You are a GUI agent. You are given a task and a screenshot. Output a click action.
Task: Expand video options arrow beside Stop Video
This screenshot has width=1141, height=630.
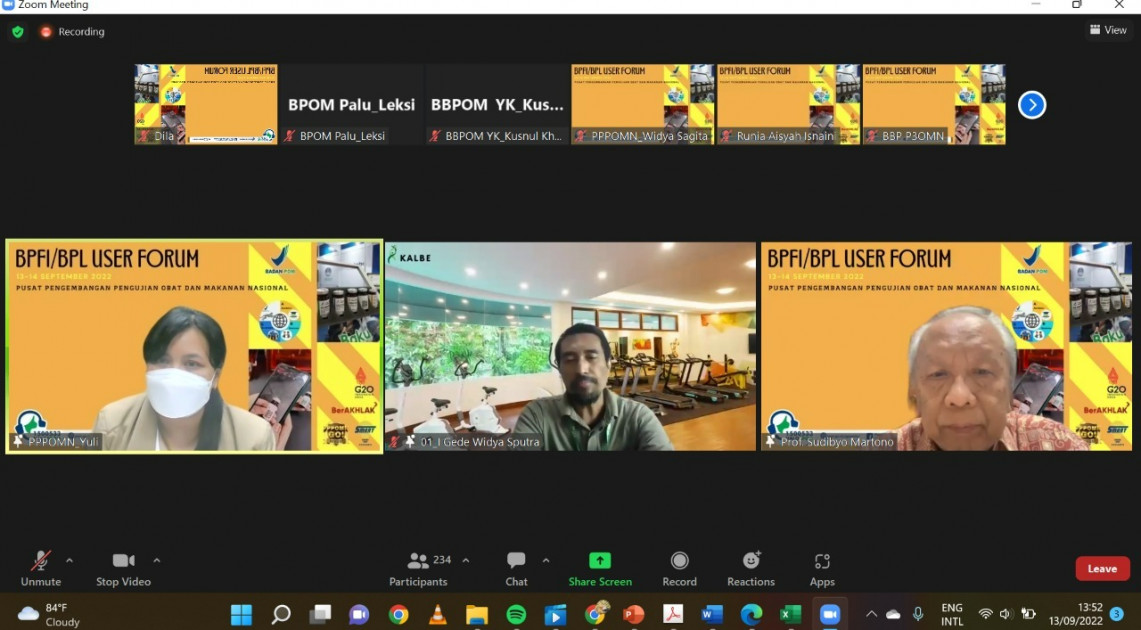157,560
